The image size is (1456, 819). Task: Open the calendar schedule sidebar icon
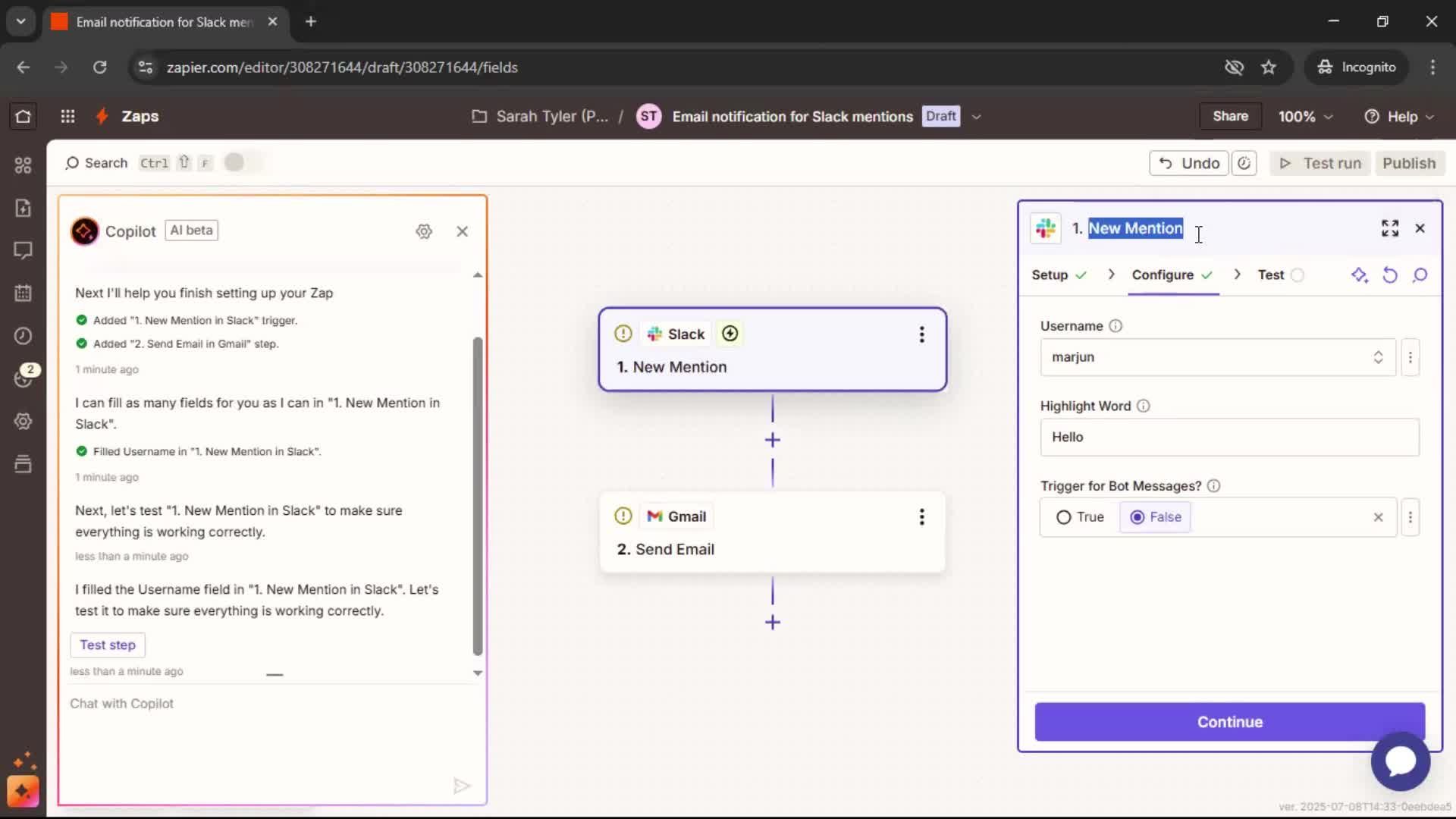(x=23, y=293)
